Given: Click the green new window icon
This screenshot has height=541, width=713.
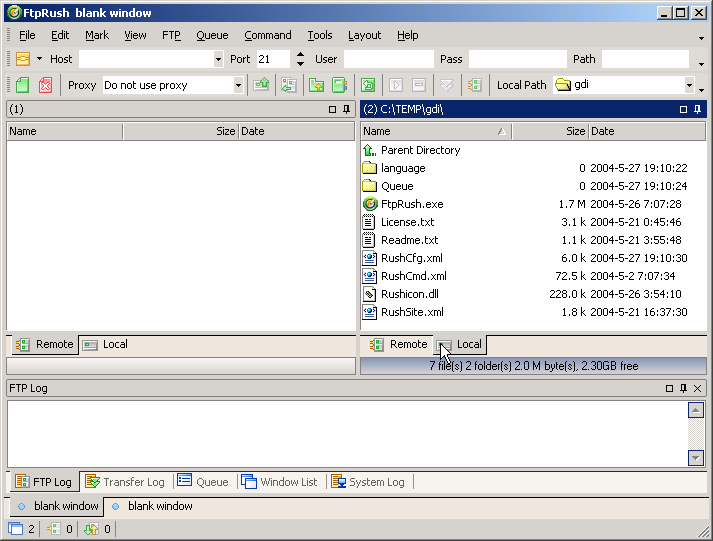Looking at the screenshot, I should pos(22,85).
